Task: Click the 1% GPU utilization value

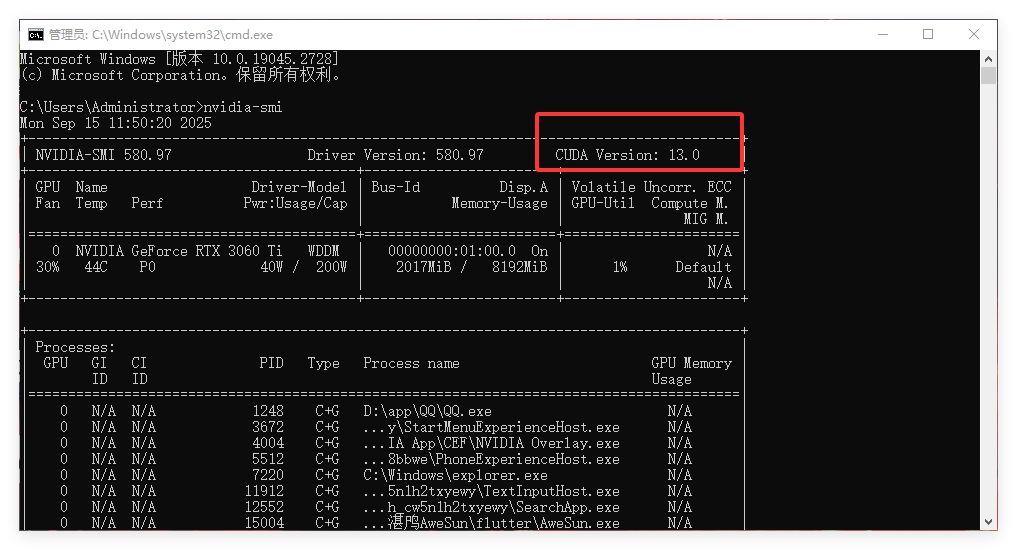Action: pos(620,267)
